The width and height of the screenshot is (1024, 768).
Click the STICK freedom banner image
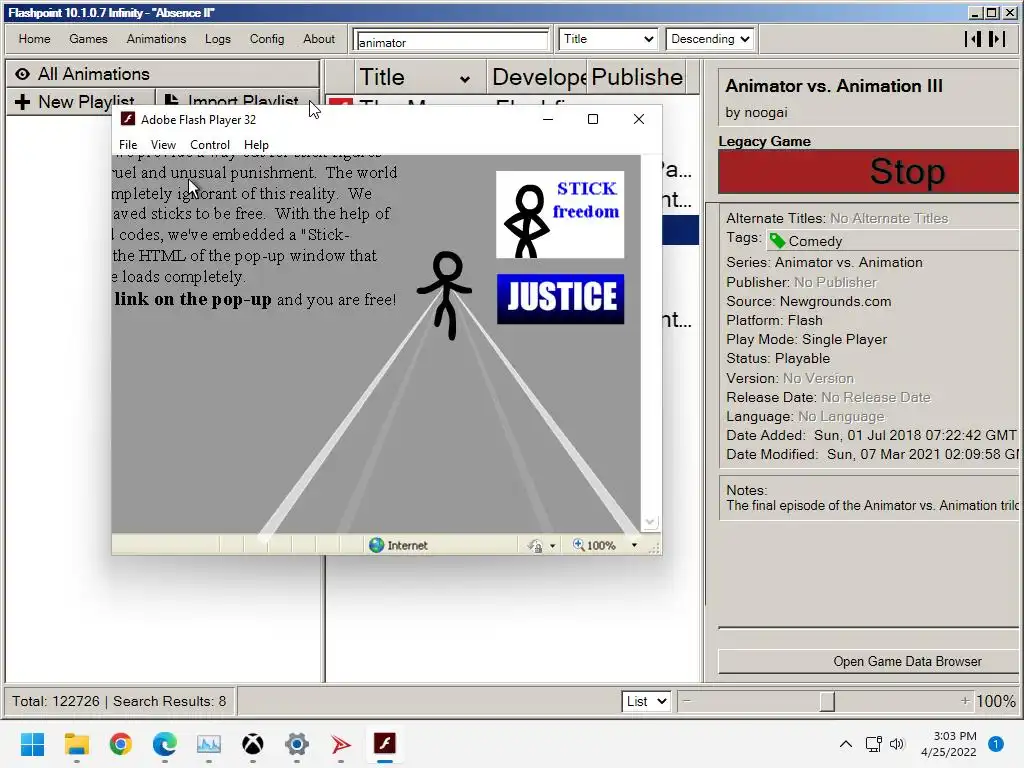pyautogui.click(x=560, y=214)
